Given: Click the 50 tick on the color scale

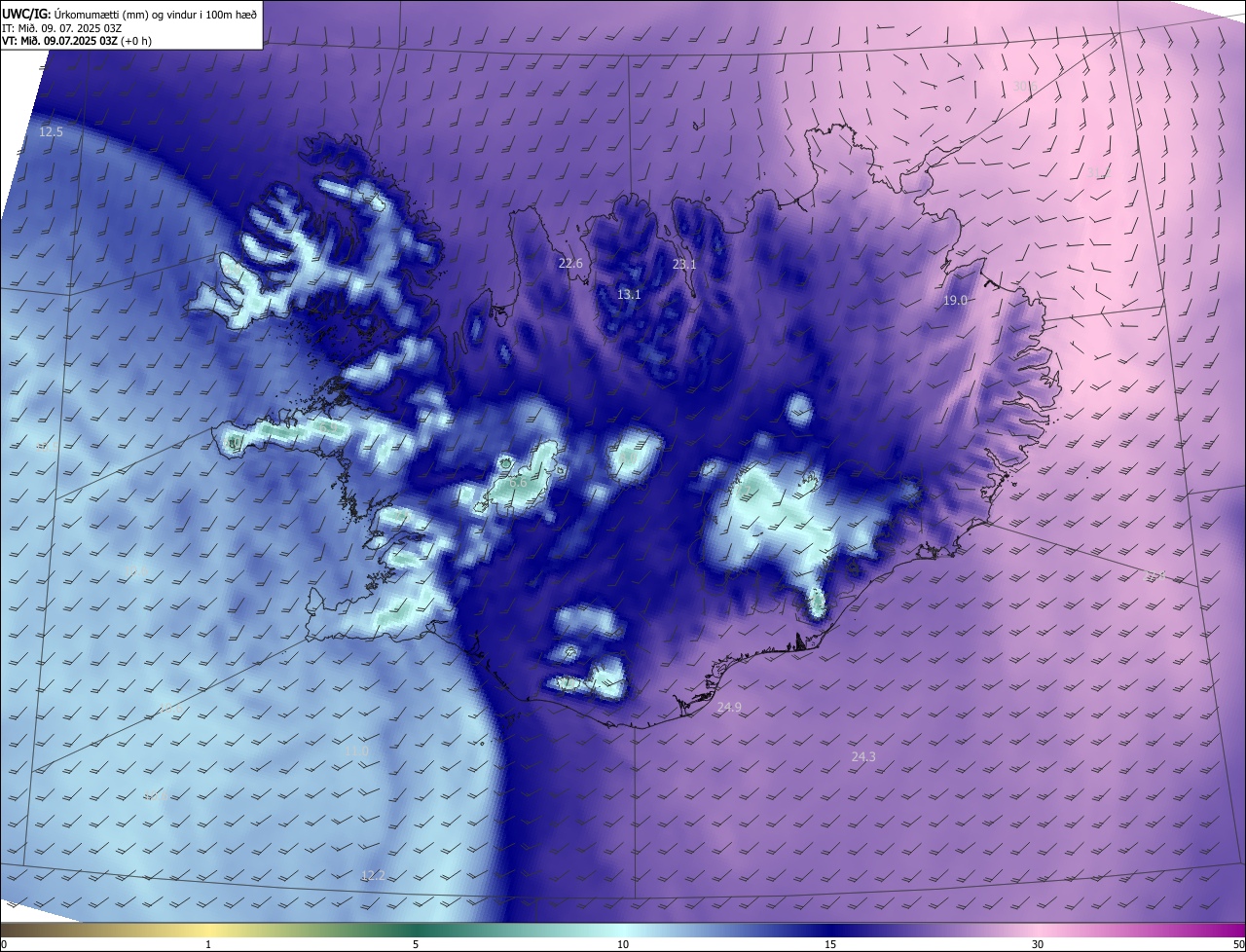Looking at the screenshot, I should tap(1238, 944).
